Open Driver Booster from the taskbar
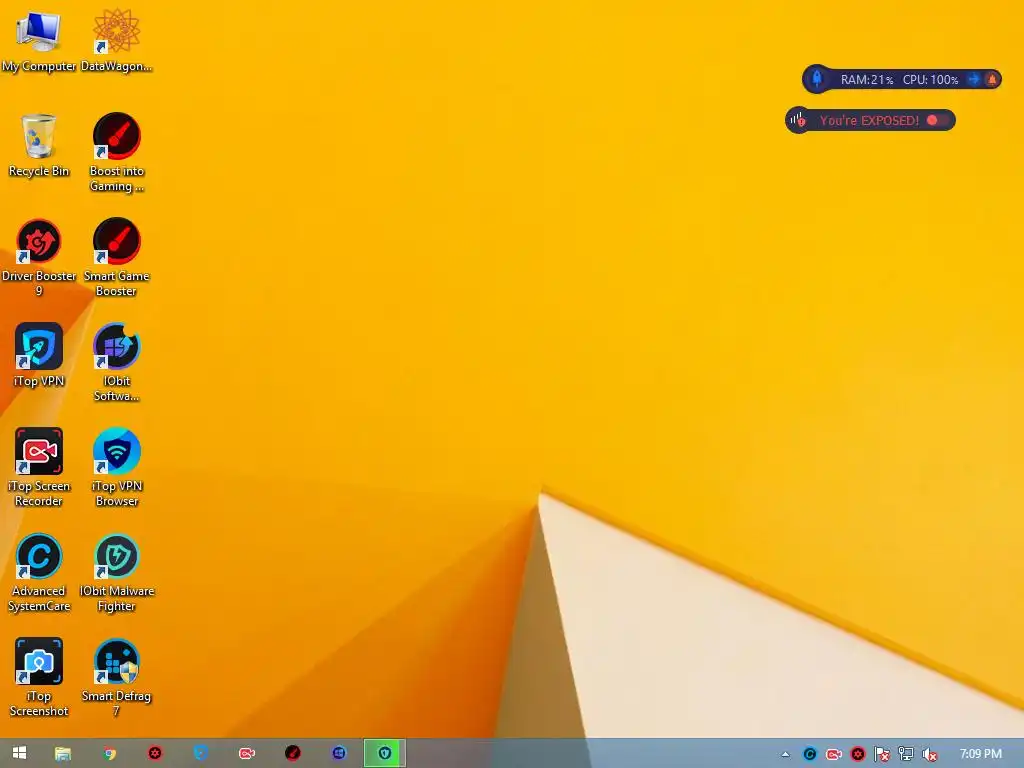The width and height of the screenshot is (1024, 768). (x=155, y=754)
